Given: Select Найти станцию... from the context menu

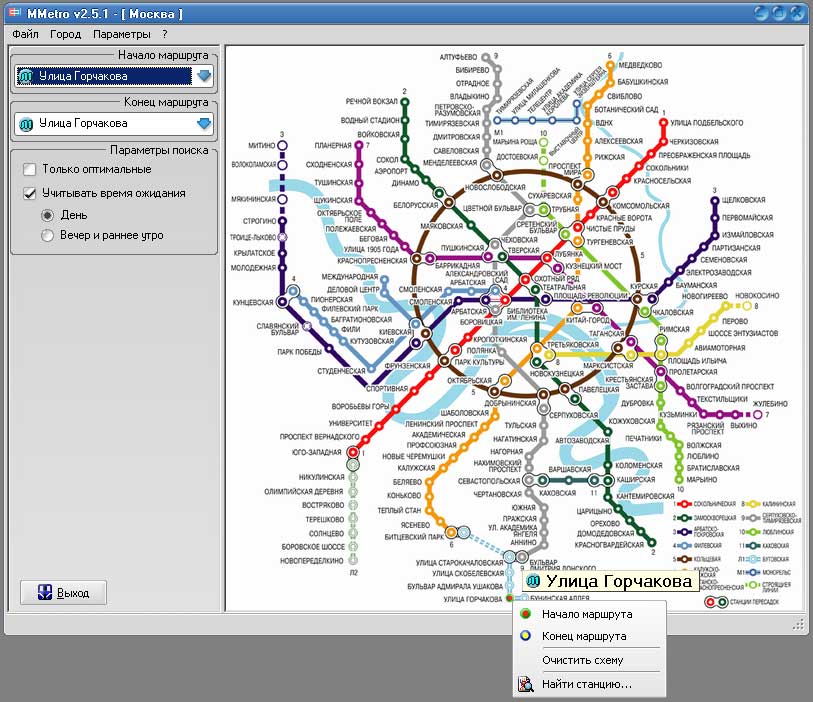Looking at the screenshot, I should click(589, 684).
